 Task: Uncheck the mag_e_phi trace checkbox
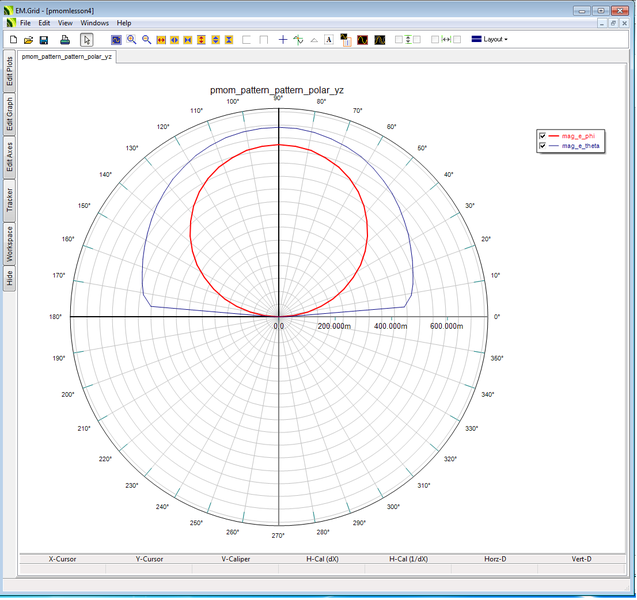[542, 135]
